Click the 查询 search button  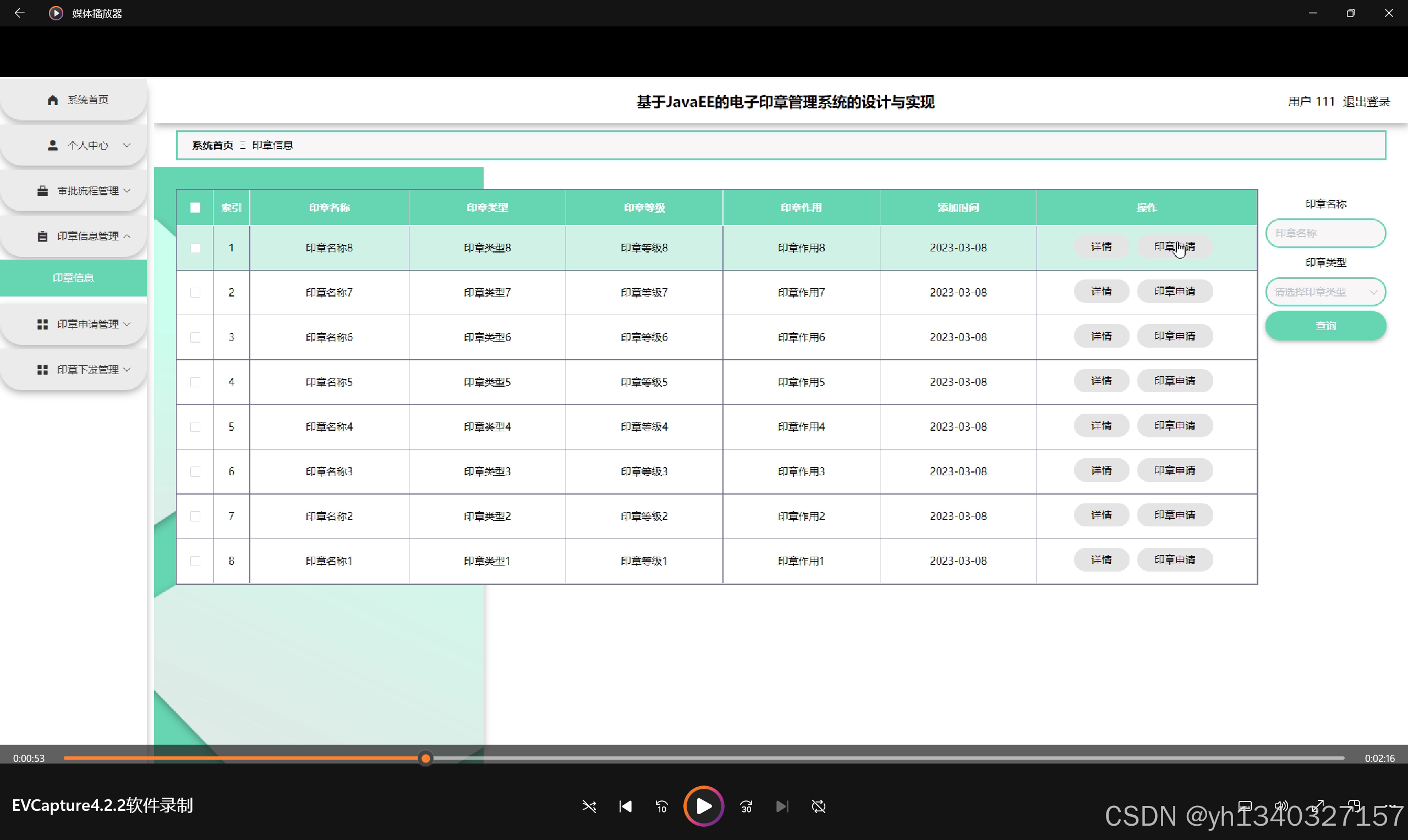1325,326
